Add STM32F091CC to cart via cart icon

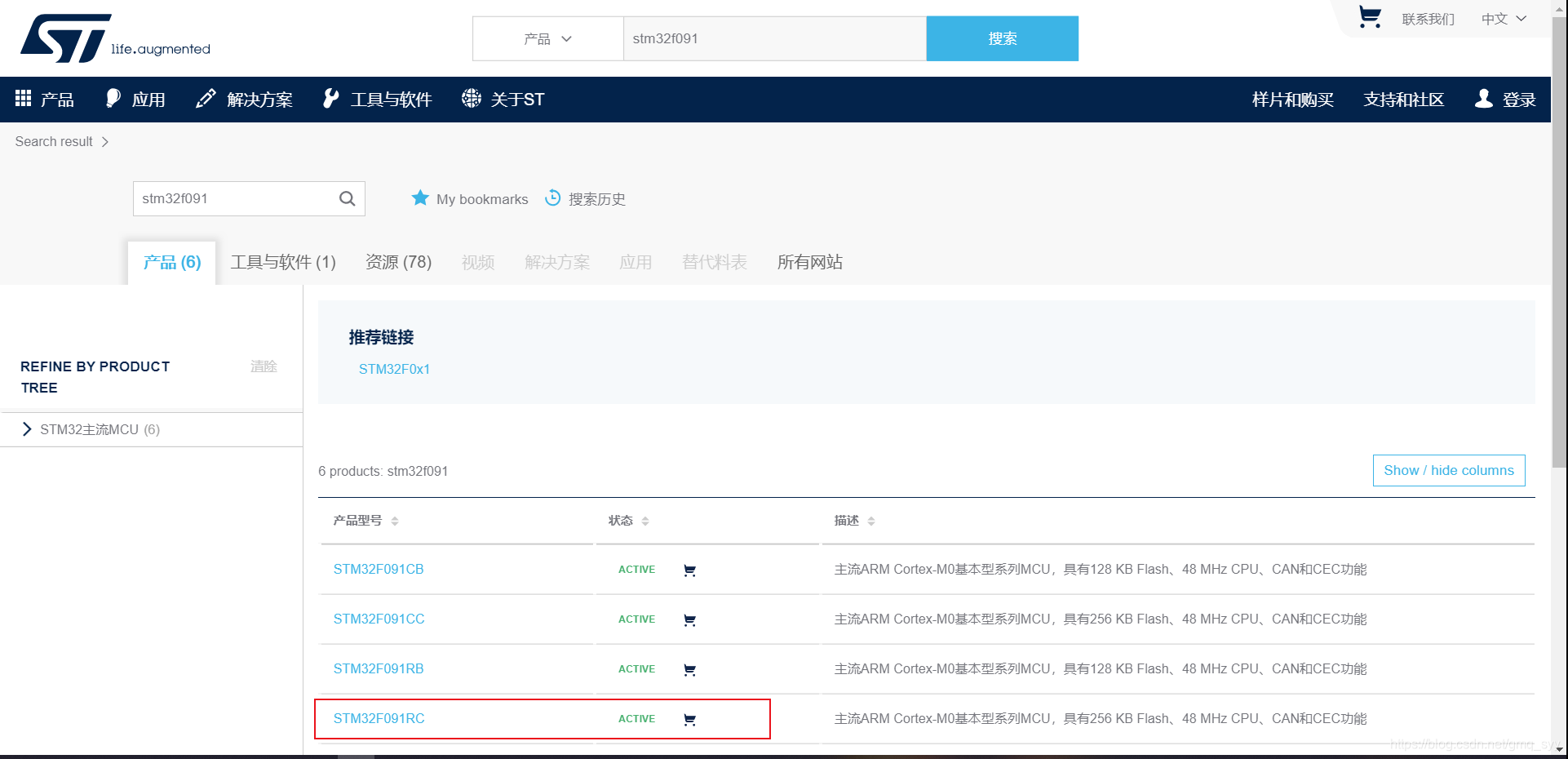click(x=689, y=619)
